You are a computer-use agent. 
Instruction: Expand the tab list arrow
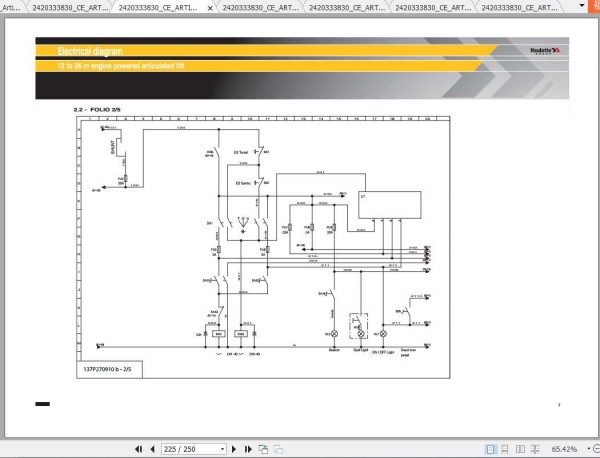(582, 6)
